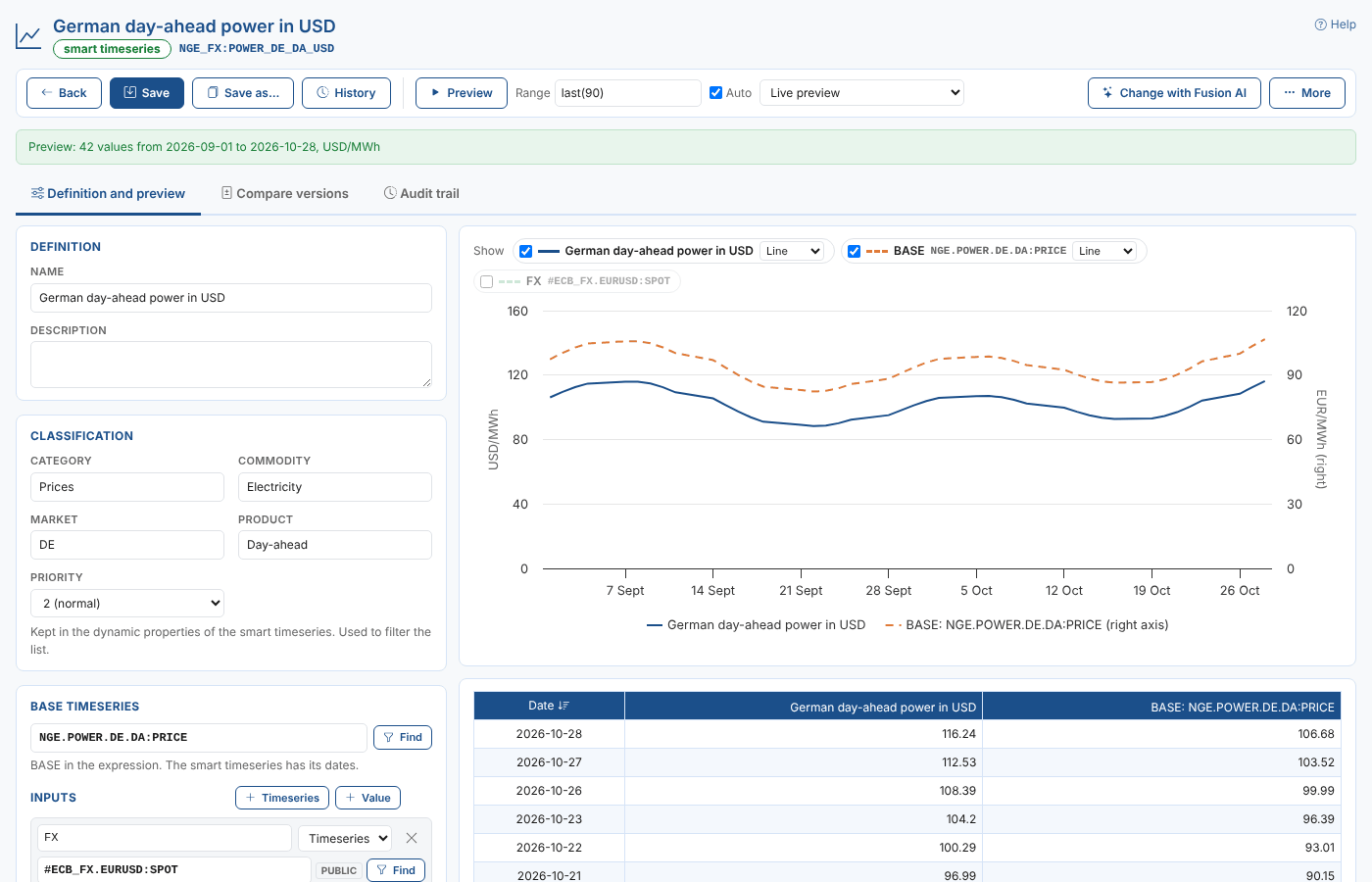Edit the Category field
The image size is (1372, 882).
pyautogui.click(x=127, y=487)
